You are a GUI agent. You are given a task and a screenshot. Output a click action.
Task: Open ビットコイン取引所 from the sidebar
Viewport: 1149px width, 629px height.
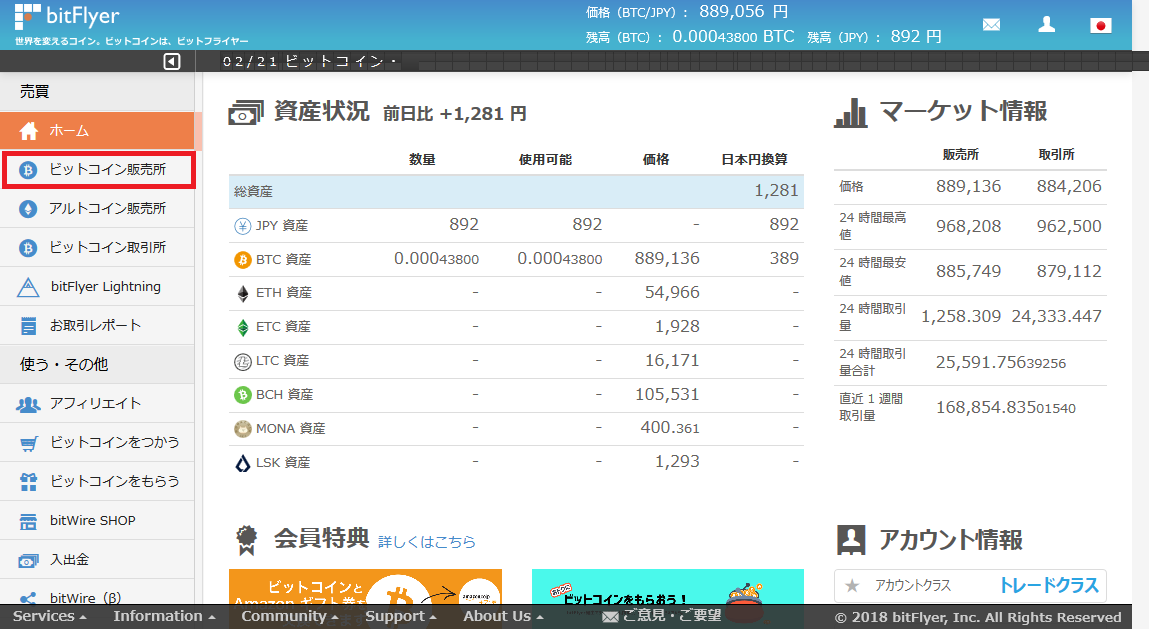(97, 248)
